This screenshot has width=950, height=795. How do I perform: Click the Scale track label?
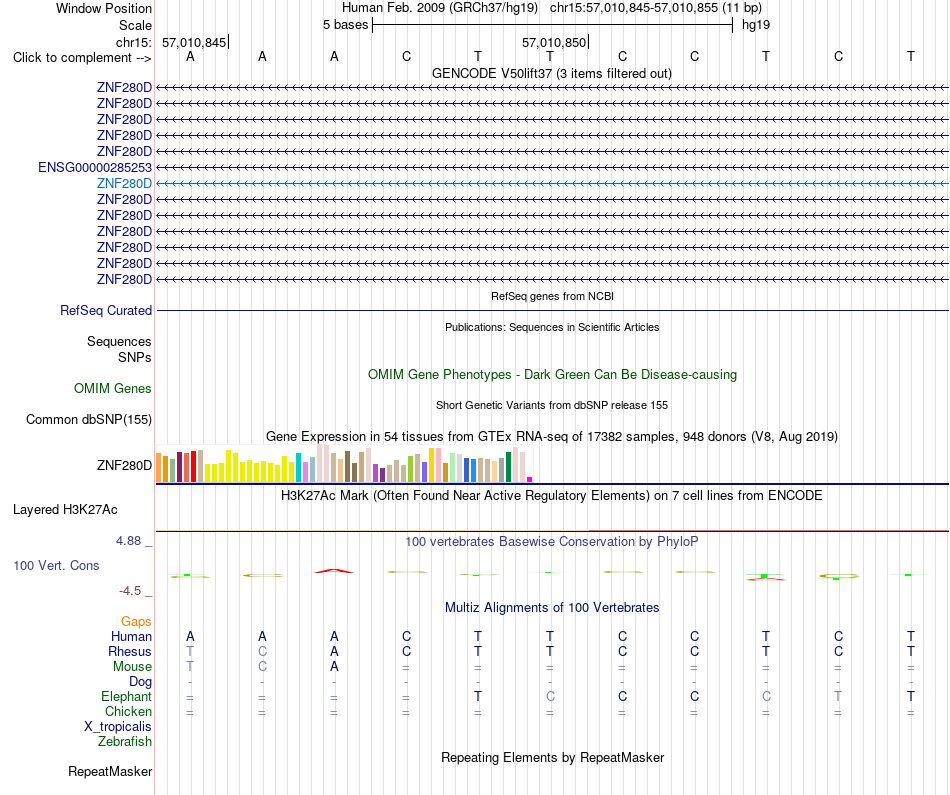135,25
